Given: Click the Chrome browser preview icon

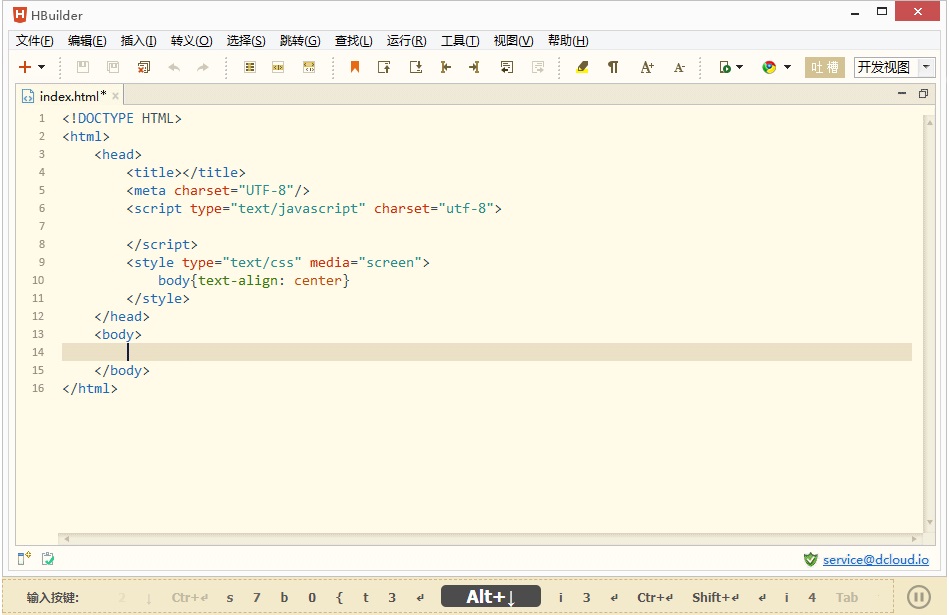Looking at the screenshot, I should click(x=768, y=67).
